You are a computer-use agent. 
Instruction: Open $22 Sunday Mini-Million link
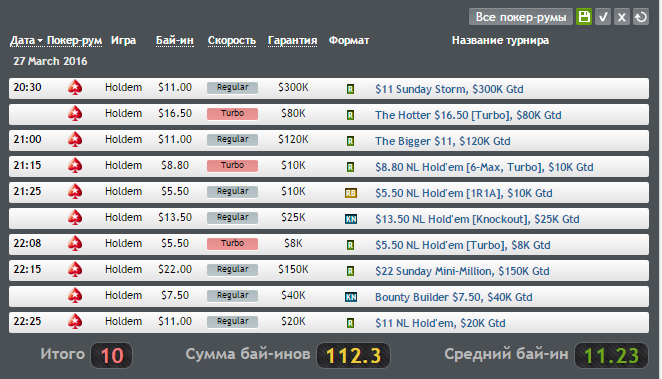tap(462, 271)
